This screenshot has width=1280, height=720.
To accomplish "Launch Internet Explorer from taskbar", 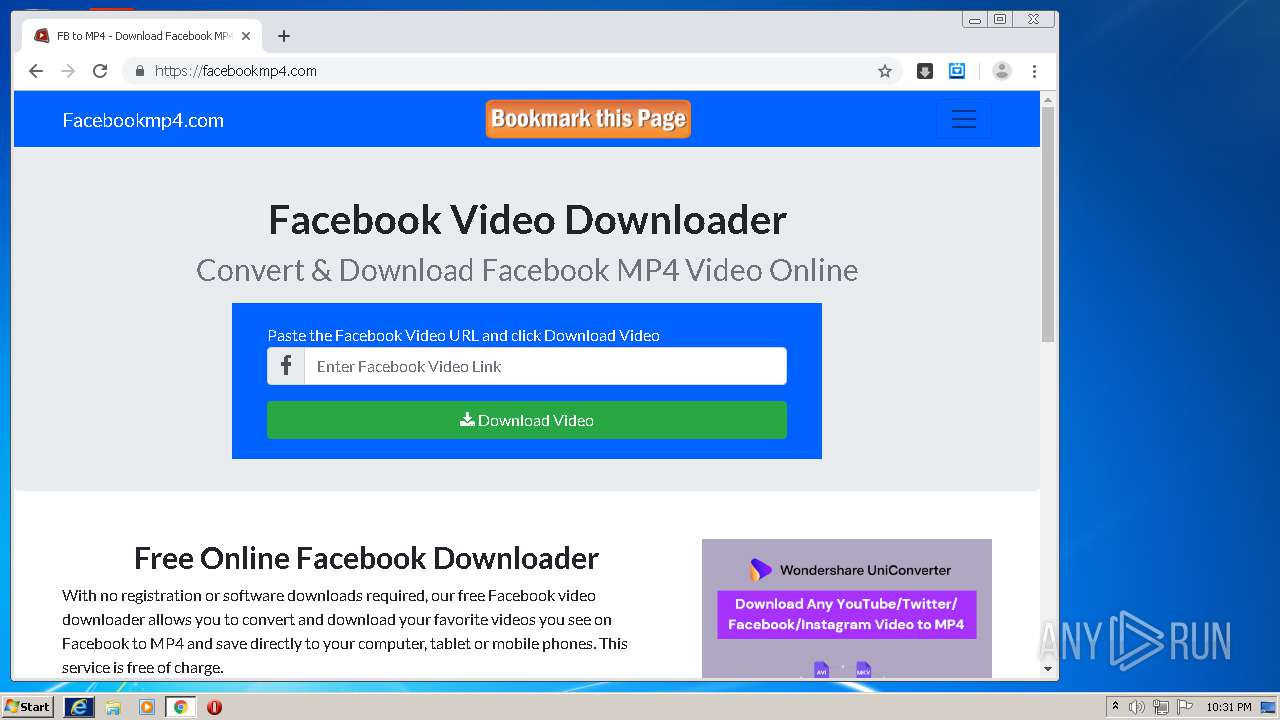I will click(x=79, y=707).
